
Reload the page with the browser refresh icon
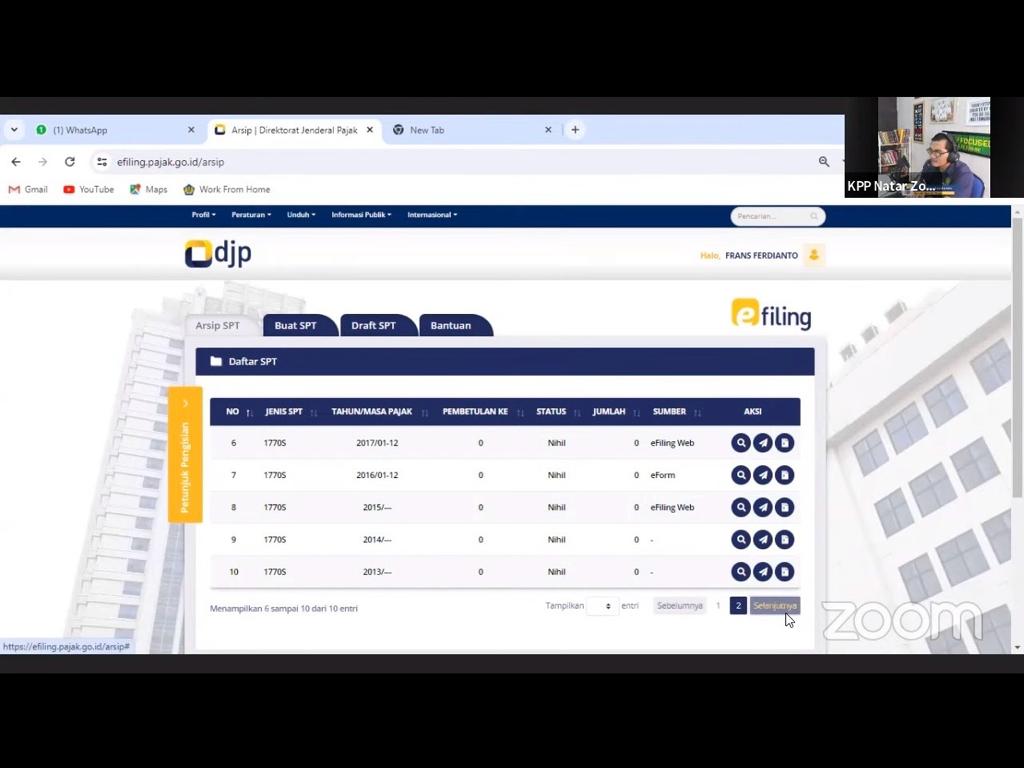(x=70, y=162)
